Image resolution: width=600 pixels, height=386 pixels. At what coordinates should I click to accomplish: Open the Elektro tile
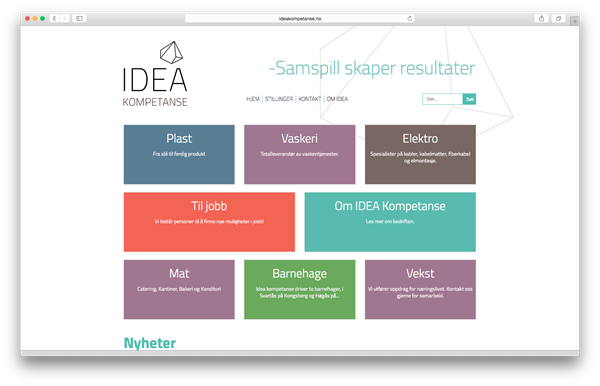click(x=420, y=155)
